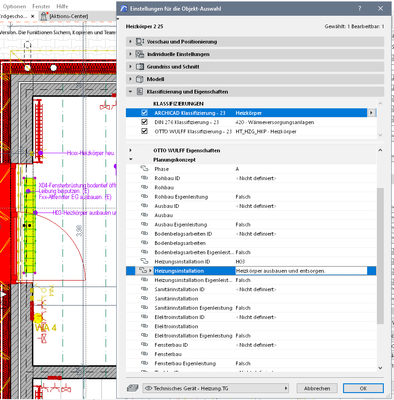
Task: Click link icon of the Bodenbelagsarbeiten row
Action: pos(144,243)
